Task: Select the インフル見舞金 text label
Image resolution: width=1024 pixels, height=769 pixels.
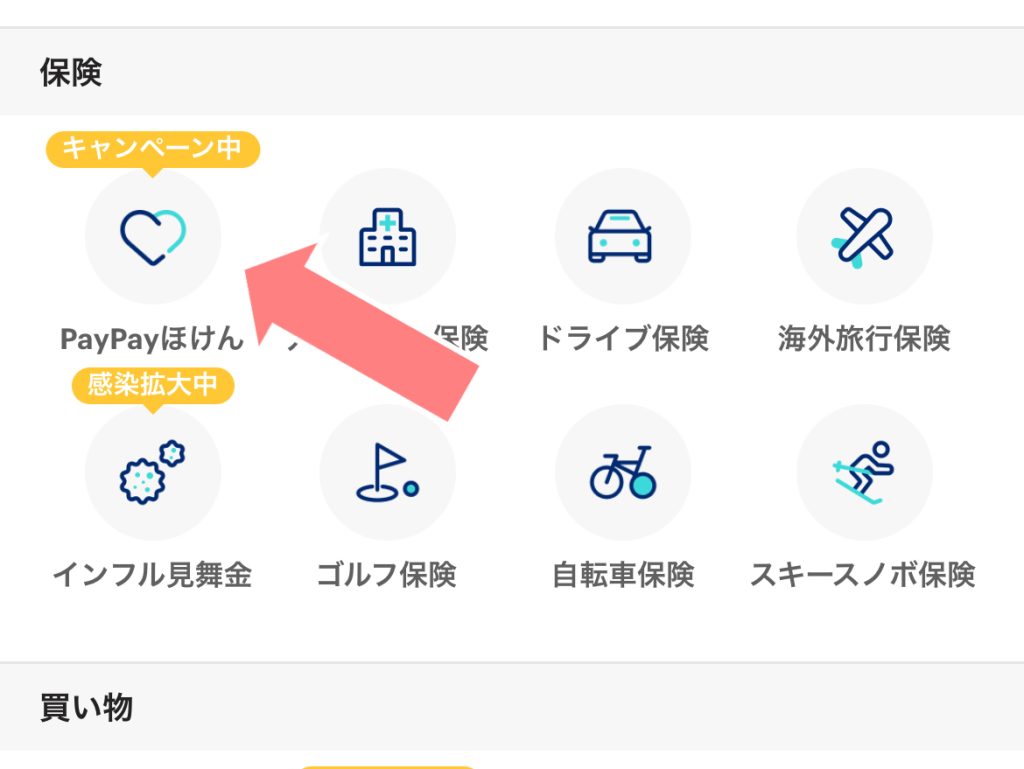Action: [152, 575]
